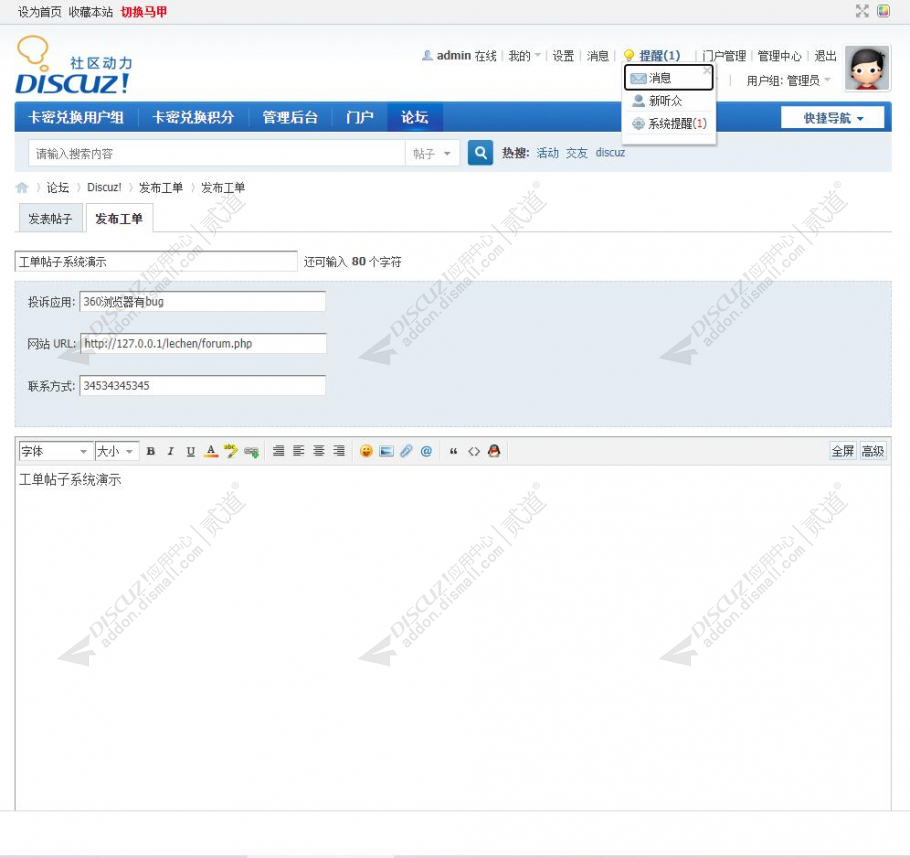
Task: Select 论坛 in navigation bar
Action: pos(415,117)
